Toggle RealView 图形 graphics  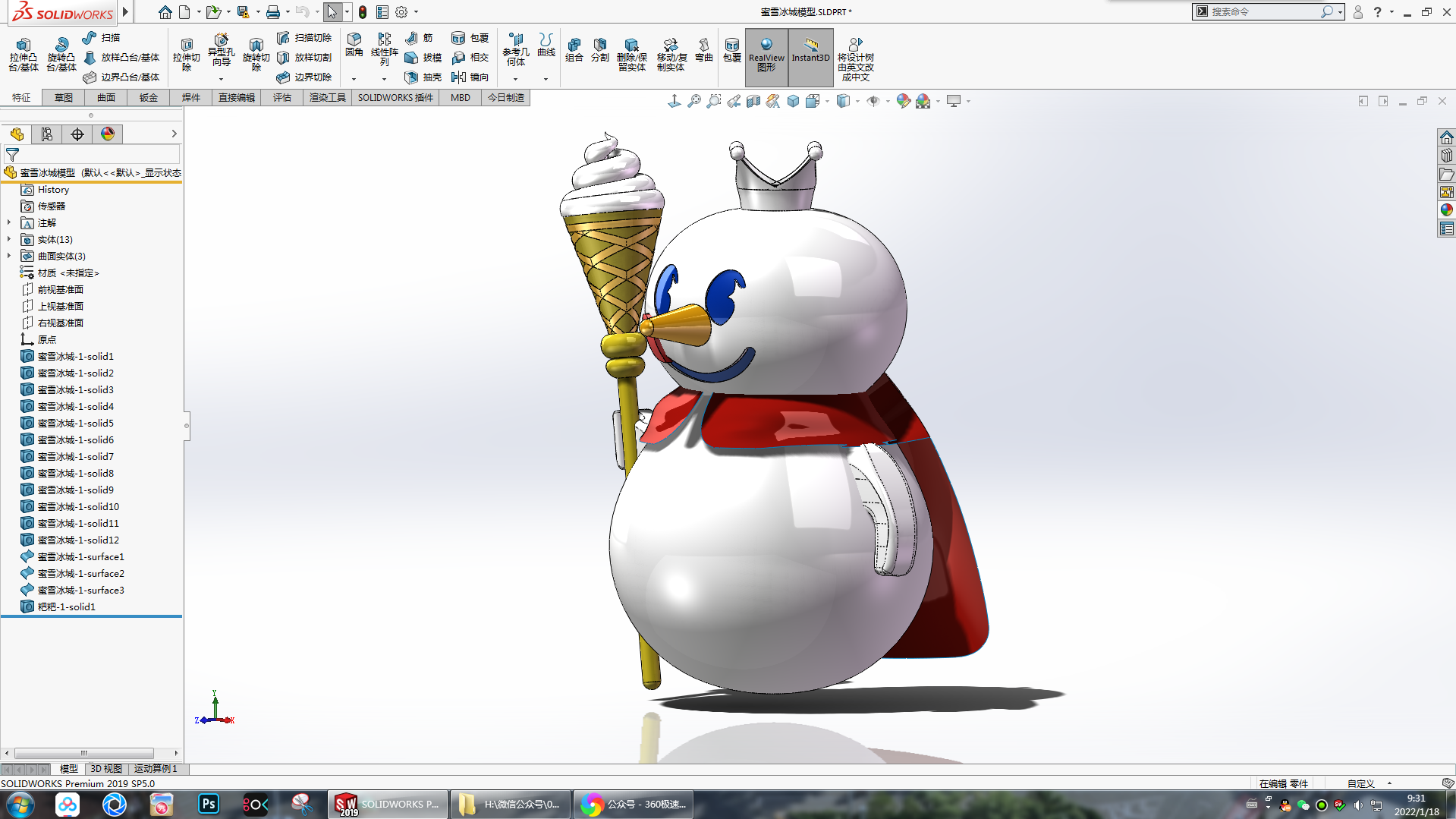[766, 56]
